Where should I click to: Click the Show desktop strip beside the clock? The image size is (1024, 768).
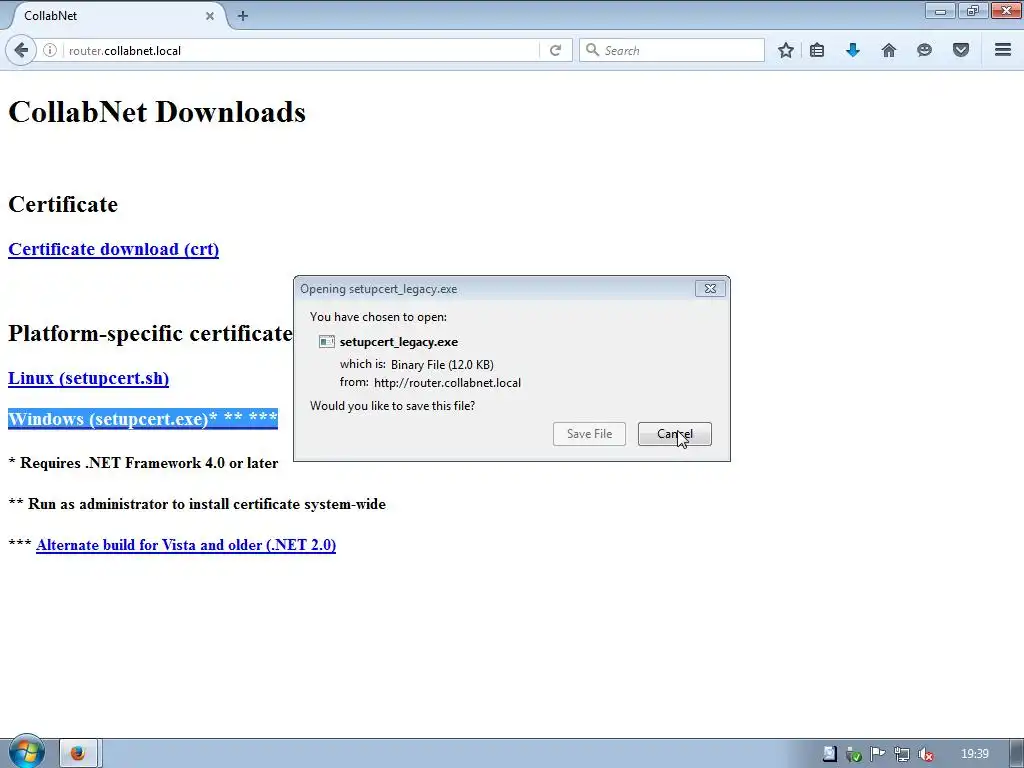tap(1017, 754)
